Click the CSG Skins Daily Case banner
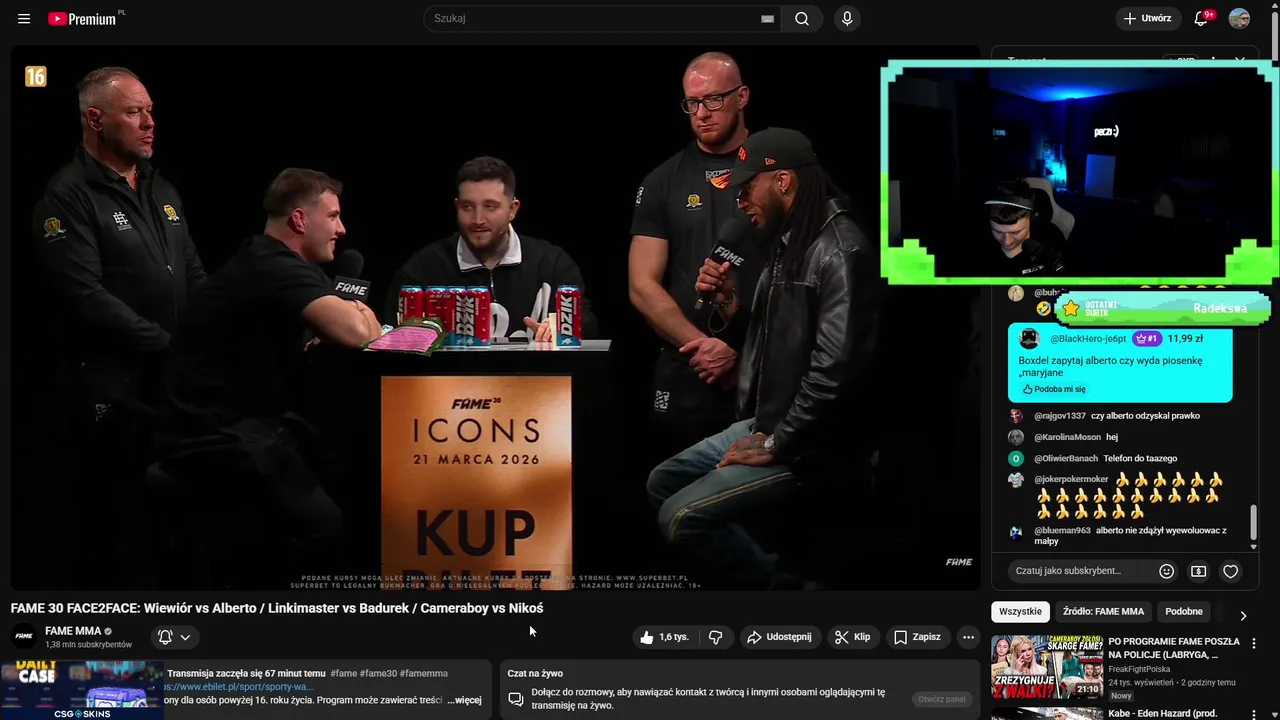The image size is (1280, 720). [x=81, y=689]
